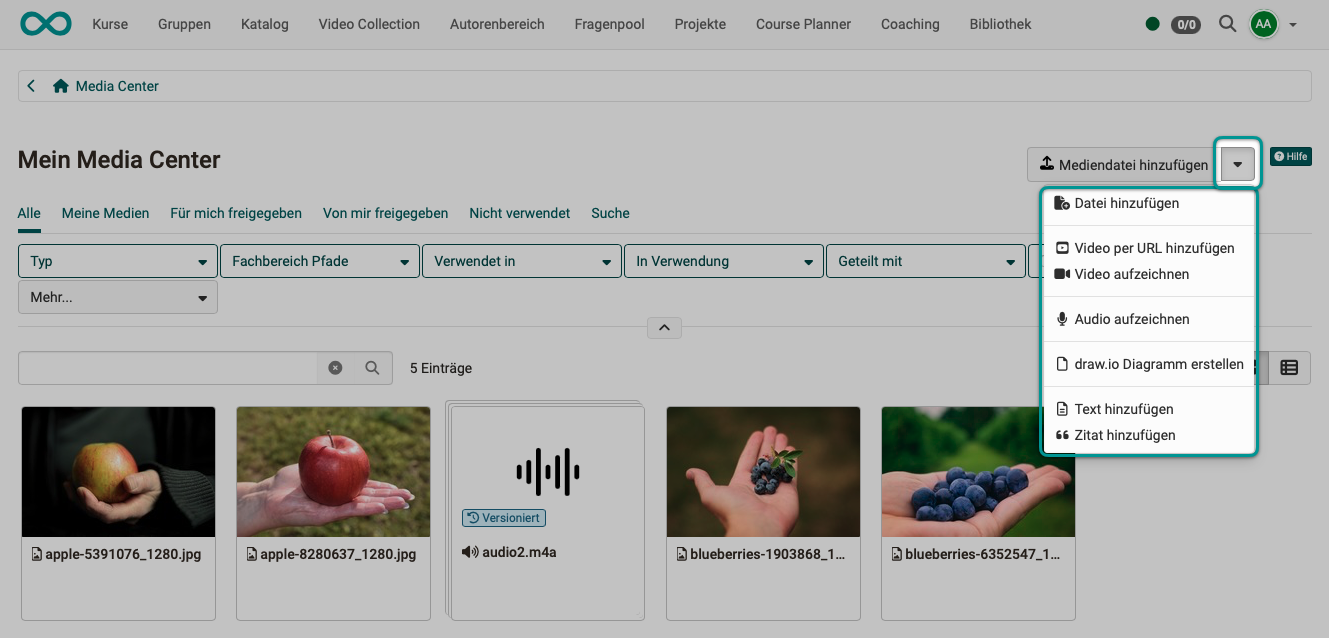1329x638 pixels.
Task: Click the microphone icon for Audio aufzeichnen
Action: [x=1062, y=319]
